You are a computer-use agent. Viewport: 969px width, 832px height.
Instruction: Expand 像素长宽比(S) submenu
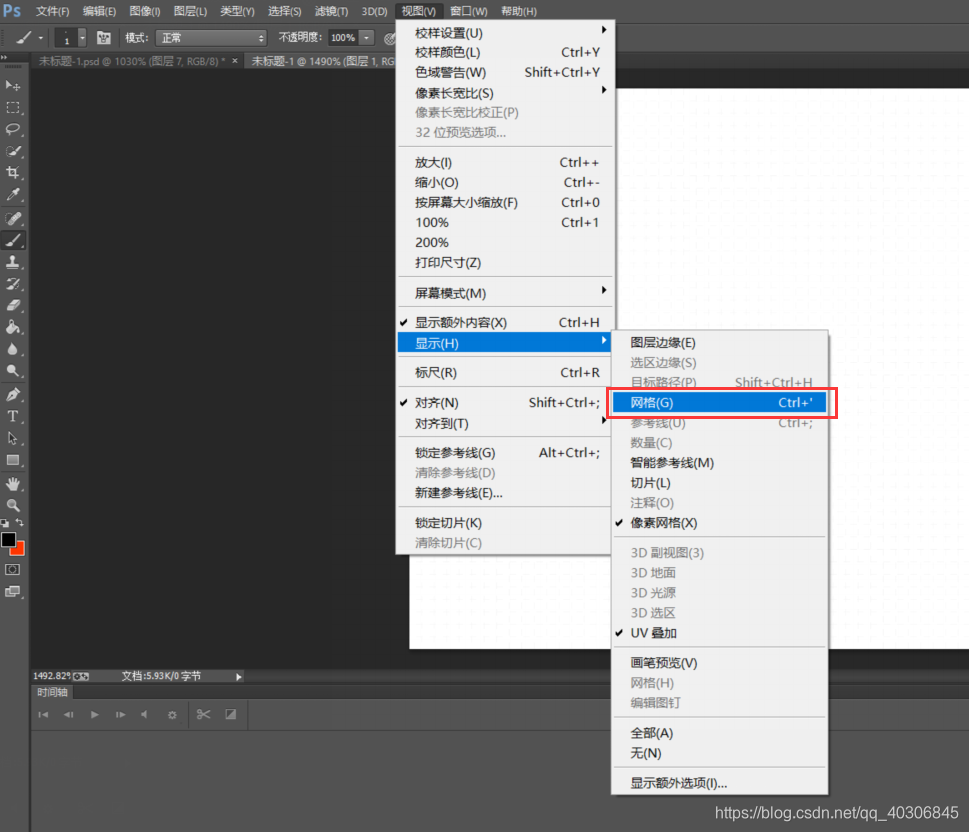(x=504, y=93)
